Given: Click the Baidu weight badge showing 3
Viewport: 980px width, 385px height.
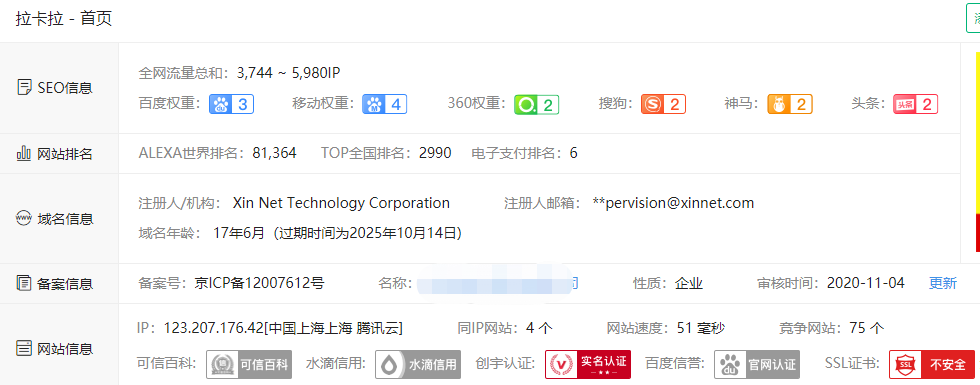Looking at the screenshot, I should pyautogui.click(x=231, y=104).
